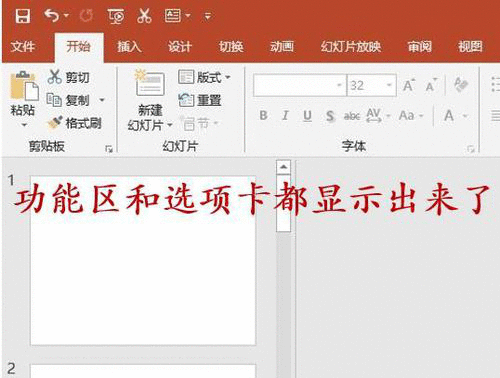Expand the 粘贴 options arrow
This screenshot has width=500, height=378.
(24, 125)
